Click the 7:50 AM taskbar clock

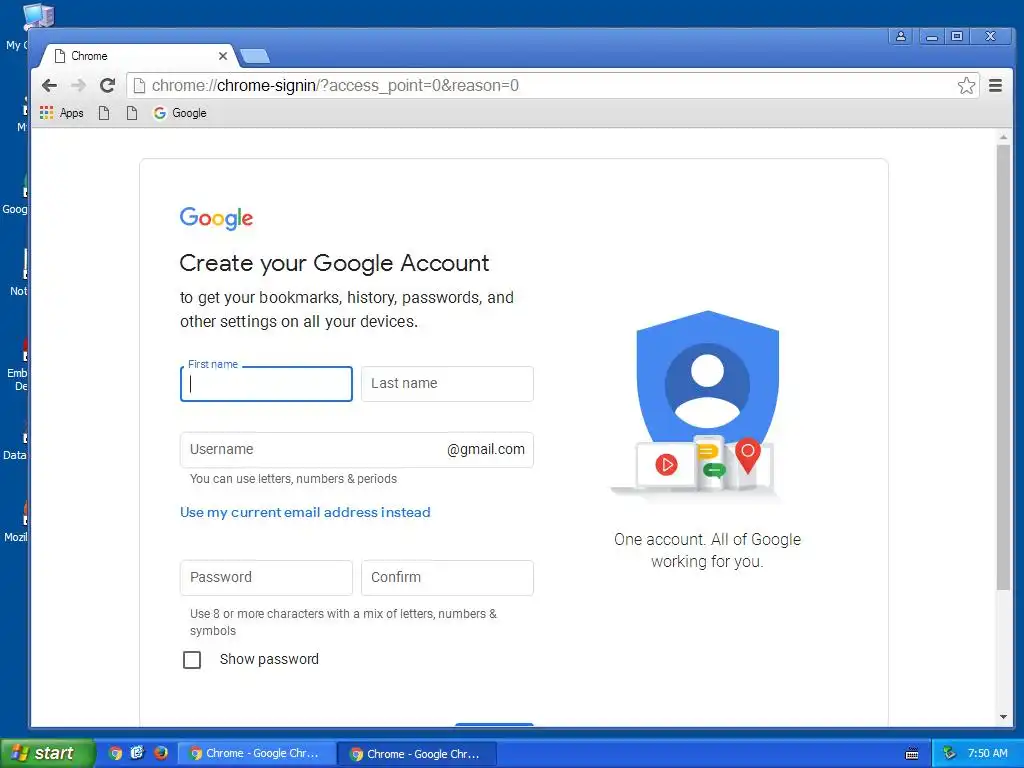click(987, 754)
